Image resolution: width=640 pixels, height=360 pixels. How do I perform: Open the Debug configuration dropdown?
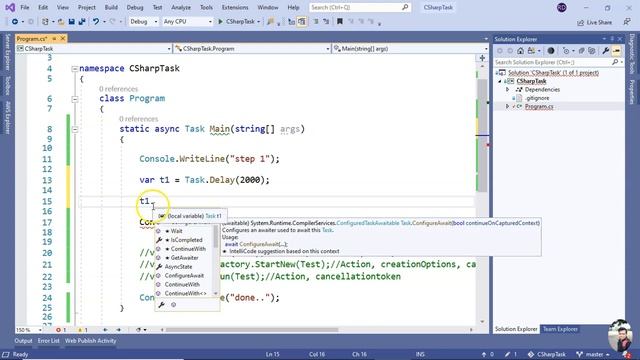coord(143,22)
